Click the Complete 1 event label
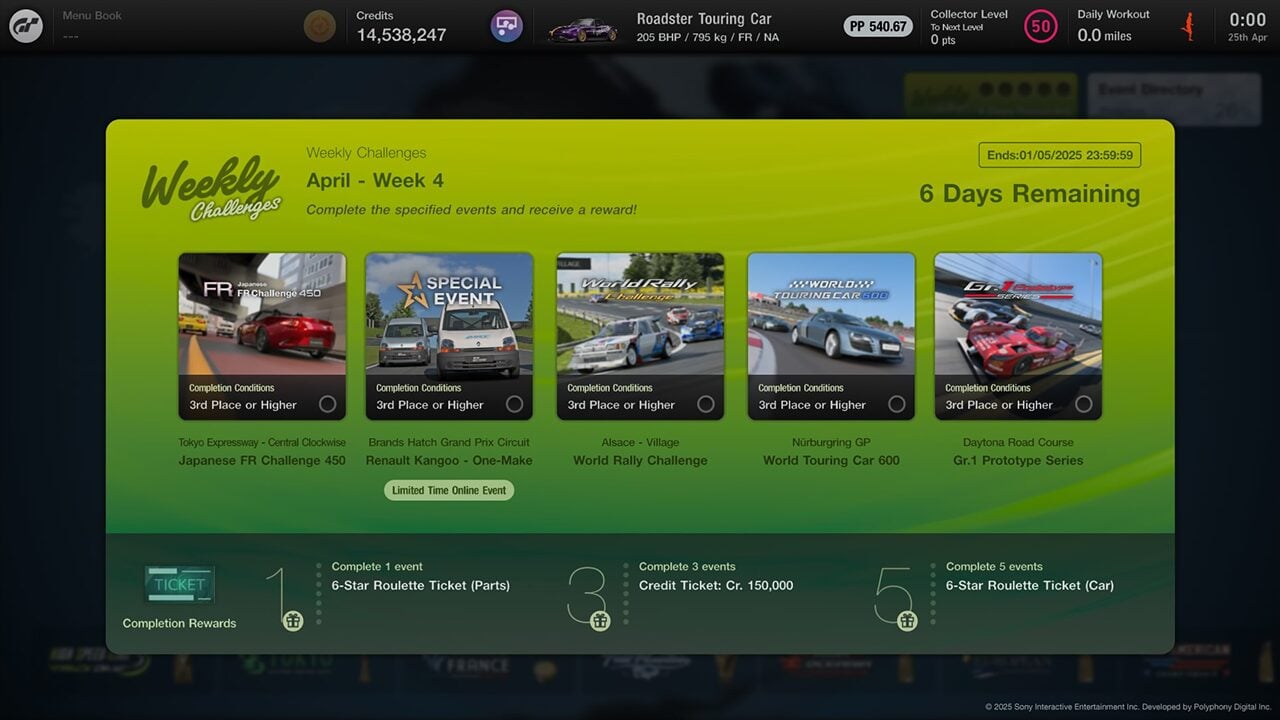 (x=377, y=566)
